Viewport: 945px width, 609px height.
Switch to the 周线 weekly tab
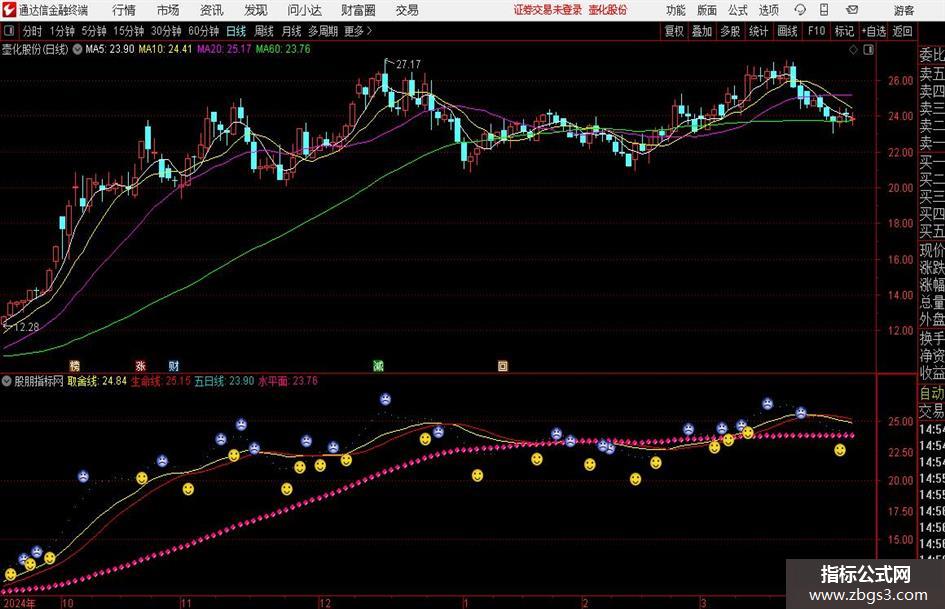click(x=263, y=31)
